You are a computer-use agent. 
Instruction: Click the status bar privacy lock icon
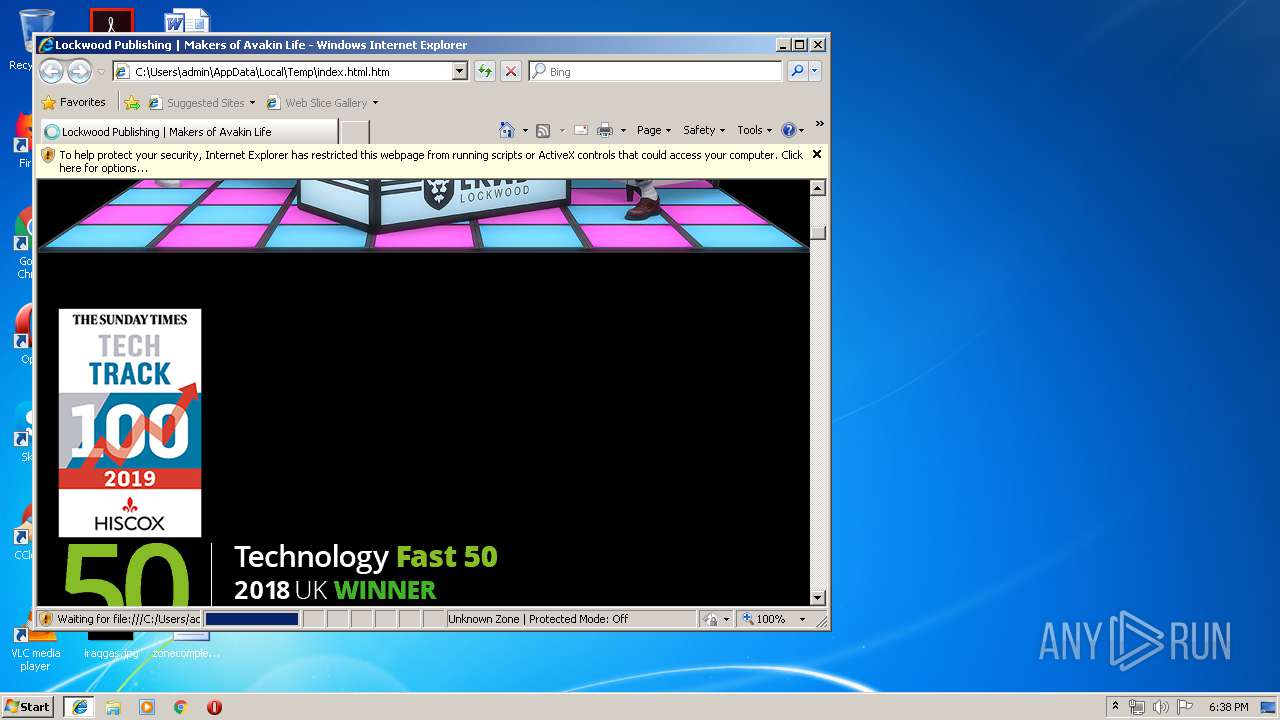pos(710,619)
